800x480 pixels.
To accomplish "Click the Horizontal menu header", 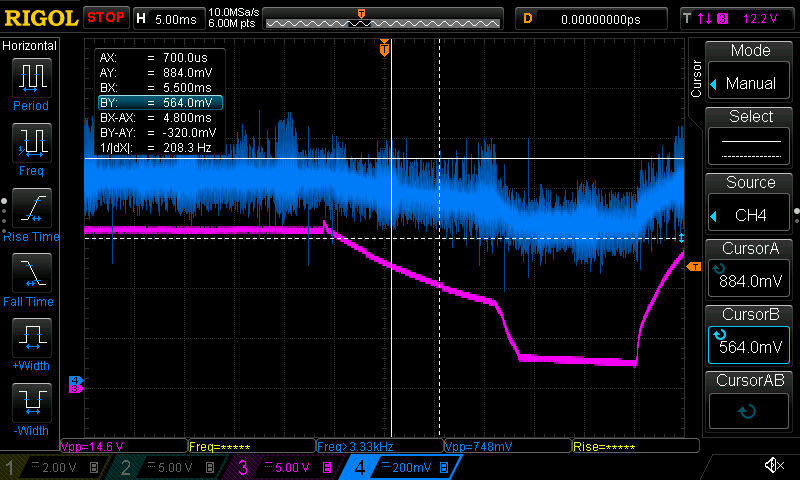I will click(30, 46).
